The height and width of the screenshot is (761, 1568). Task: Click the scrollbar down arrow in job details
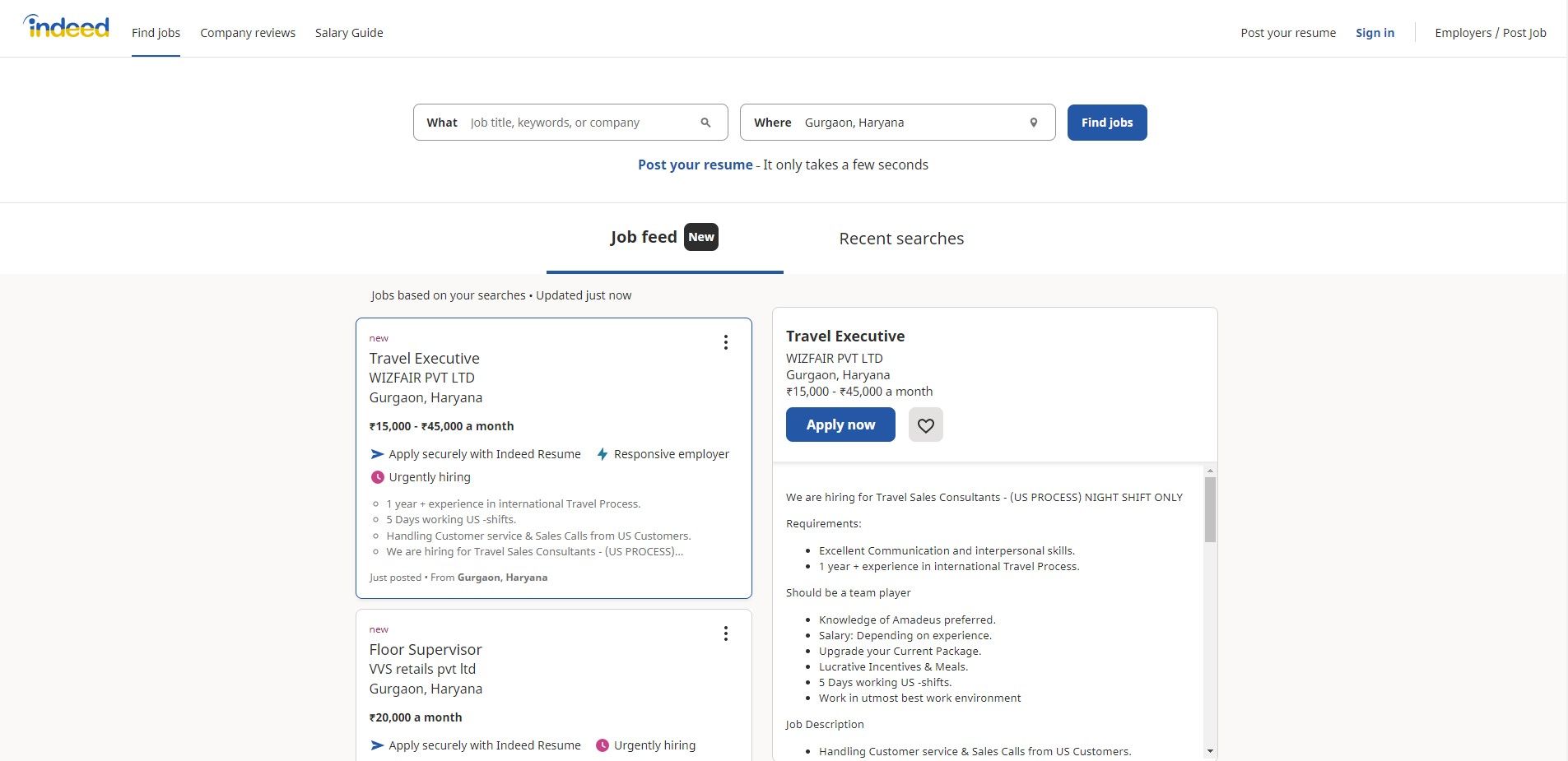(1210, 751)
